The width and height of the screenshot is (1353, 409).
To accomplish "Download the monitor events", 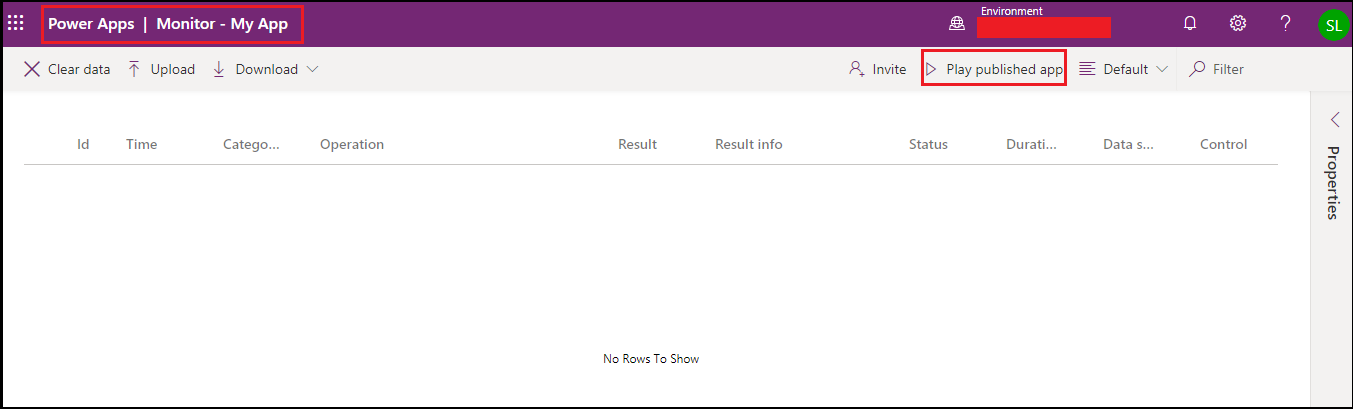I will pos(255,69).
